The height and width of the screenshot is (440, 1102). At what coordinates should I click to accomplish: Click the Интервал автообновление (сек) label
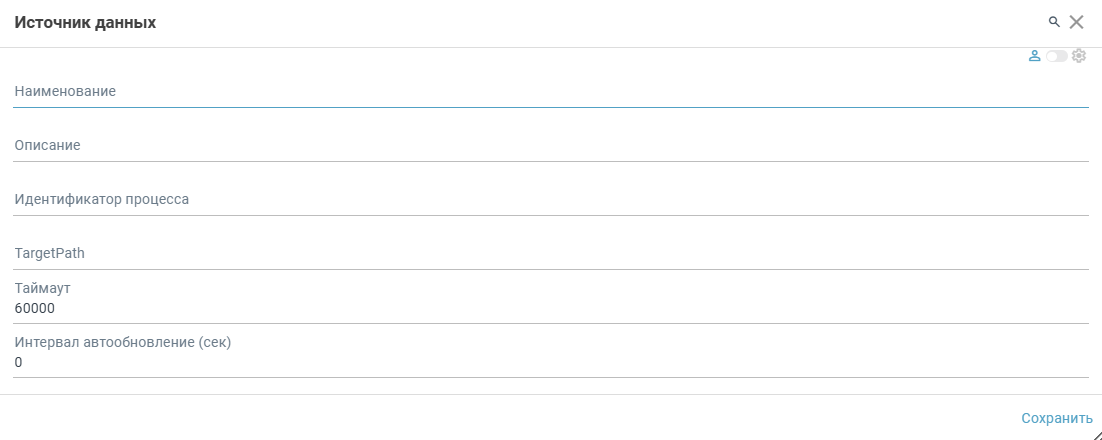[123, 343]
